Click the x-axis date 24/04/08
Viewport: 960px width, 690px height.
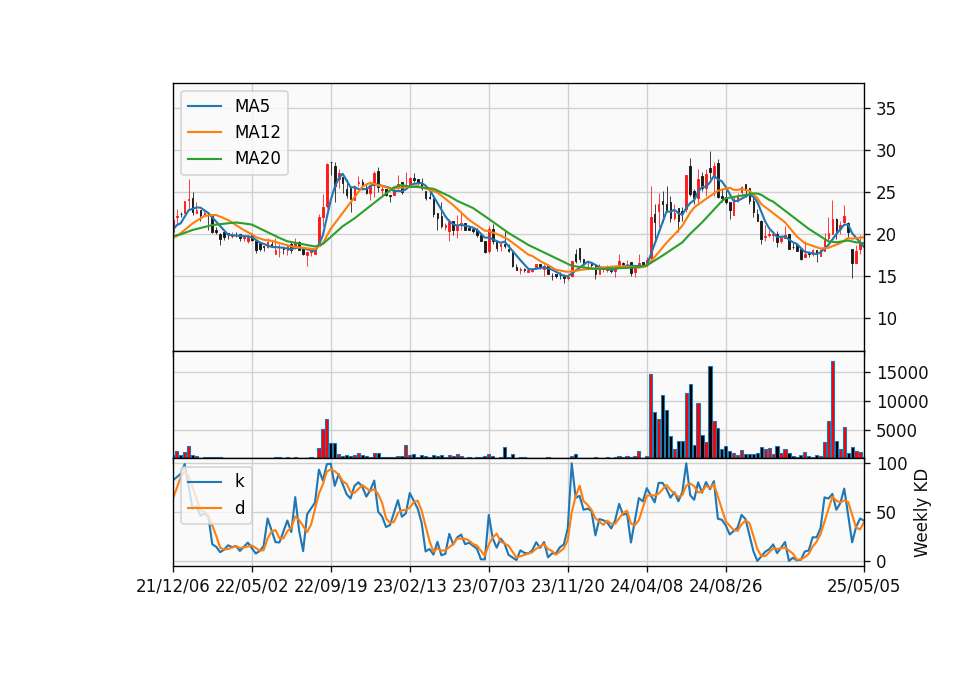647,586
